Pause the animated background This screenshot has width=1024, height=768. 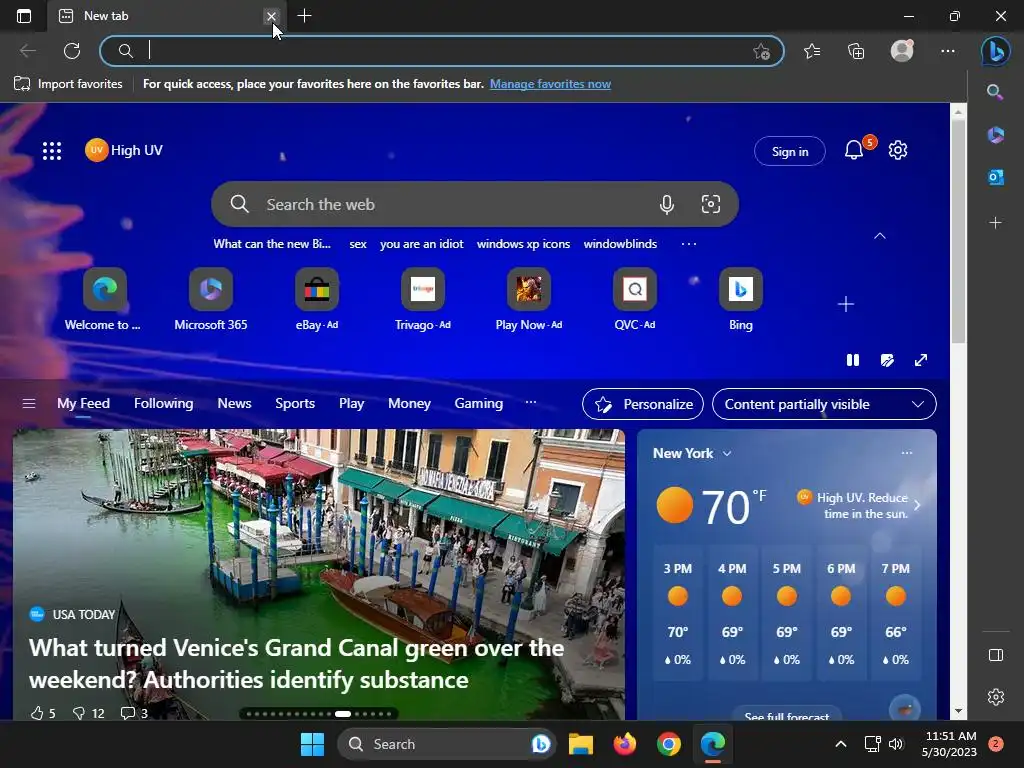click(x=853, y=360)
